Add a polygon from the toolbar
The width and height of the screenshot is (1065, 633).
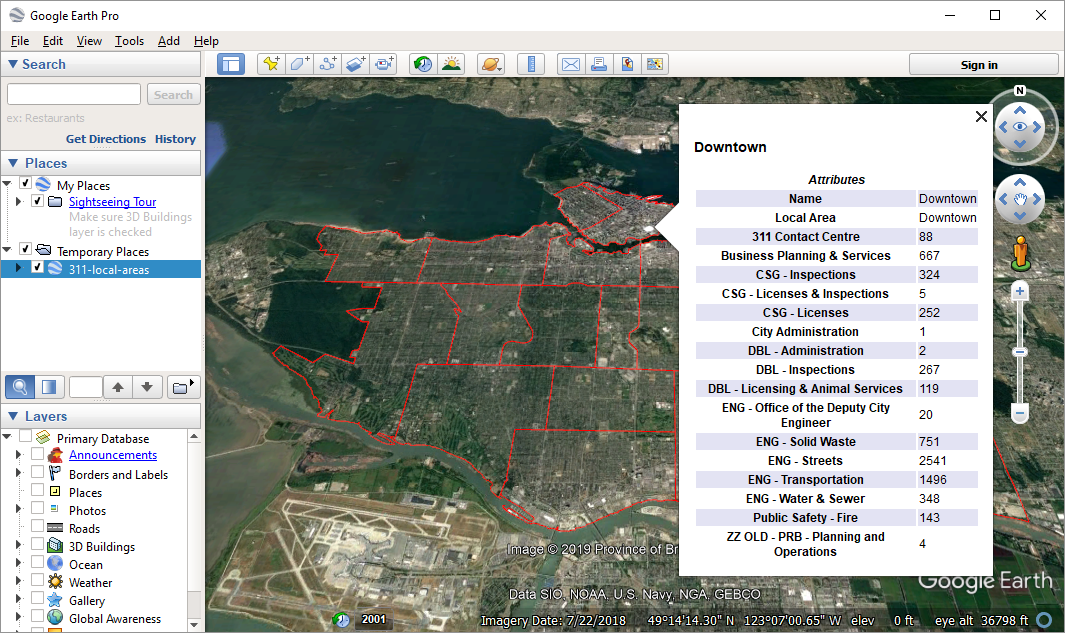tap(300, 65)
